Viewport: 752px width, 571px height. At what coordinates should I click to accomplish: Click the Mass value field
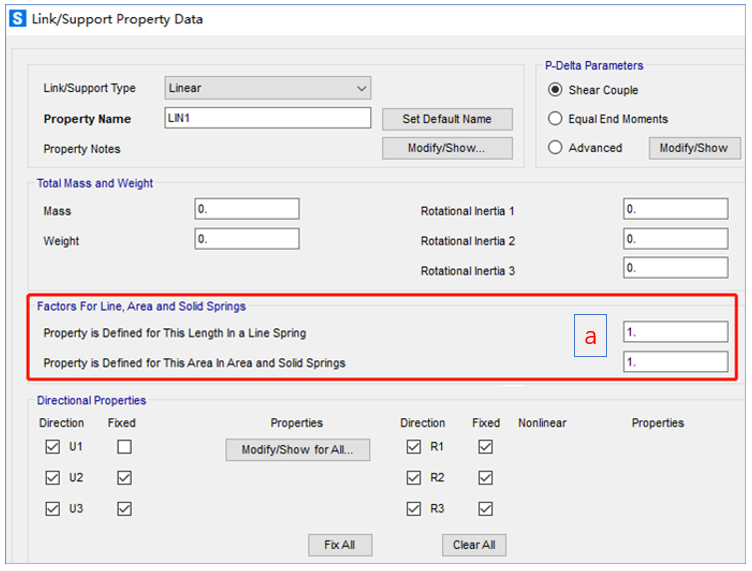247,209
